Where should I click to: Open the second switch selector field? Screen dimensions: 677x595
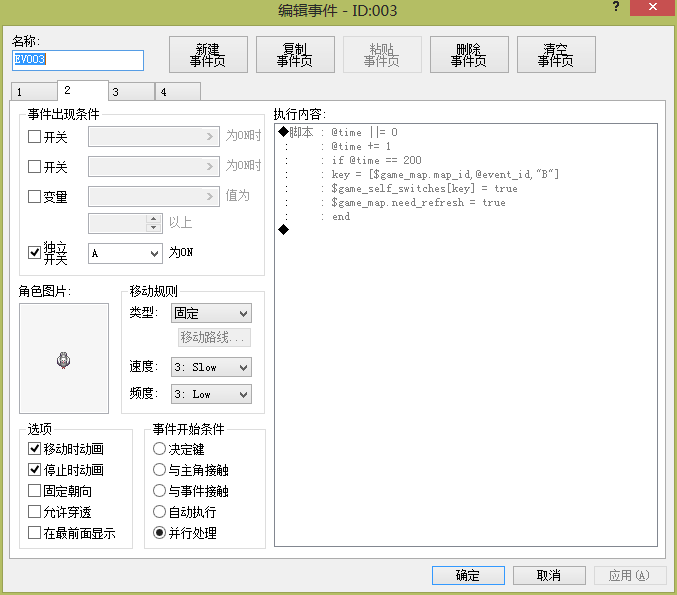point(154,166)
